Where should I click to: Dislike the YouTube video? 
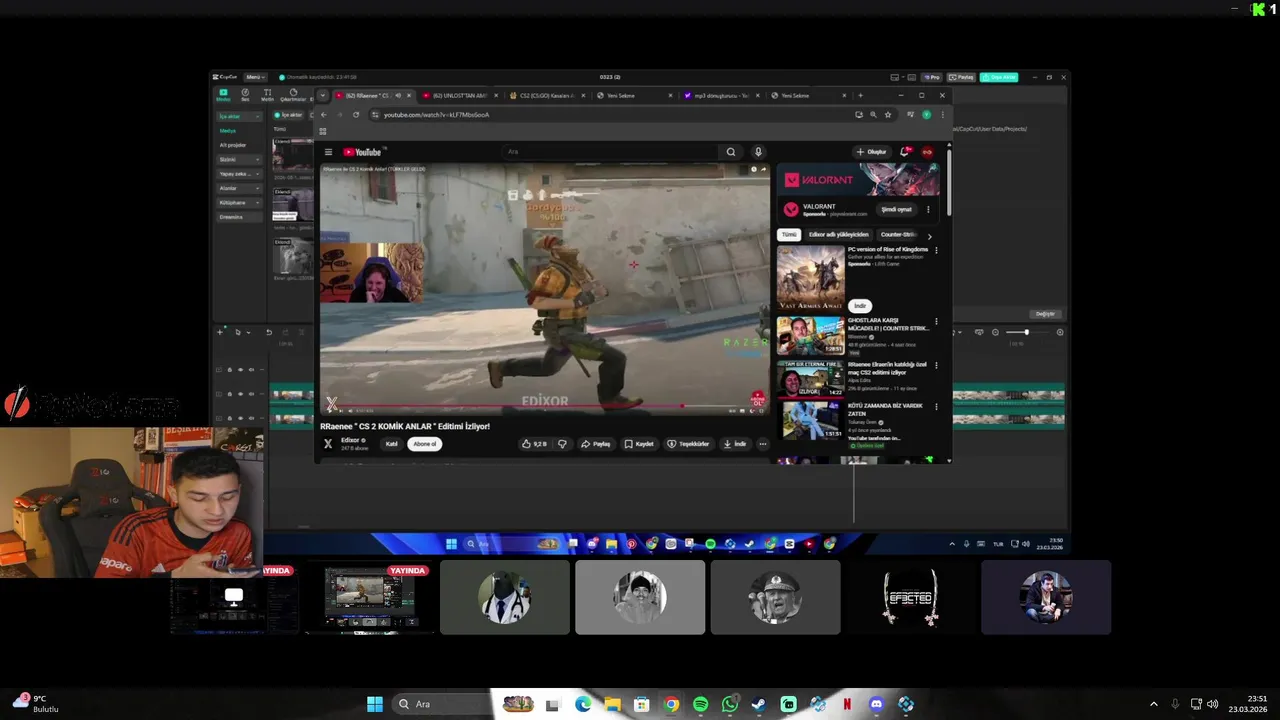click(562, 444)
